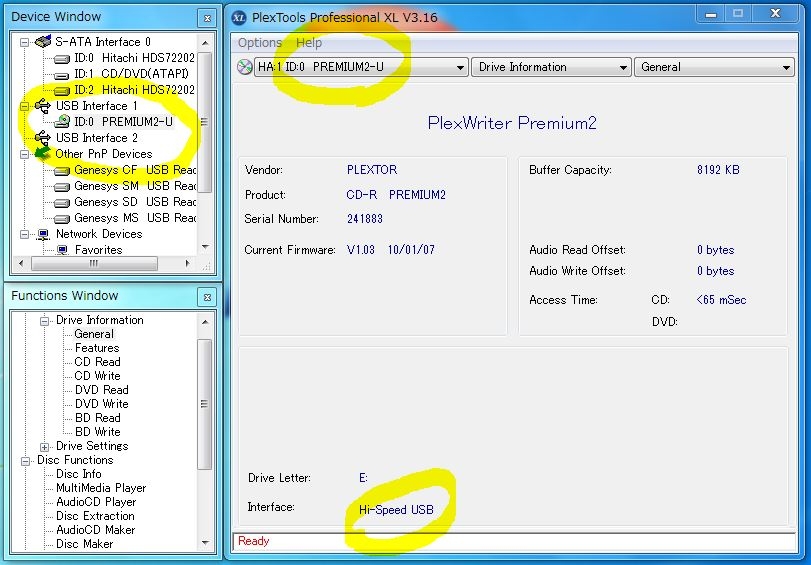Open Disc Maker function

(84, 544)
